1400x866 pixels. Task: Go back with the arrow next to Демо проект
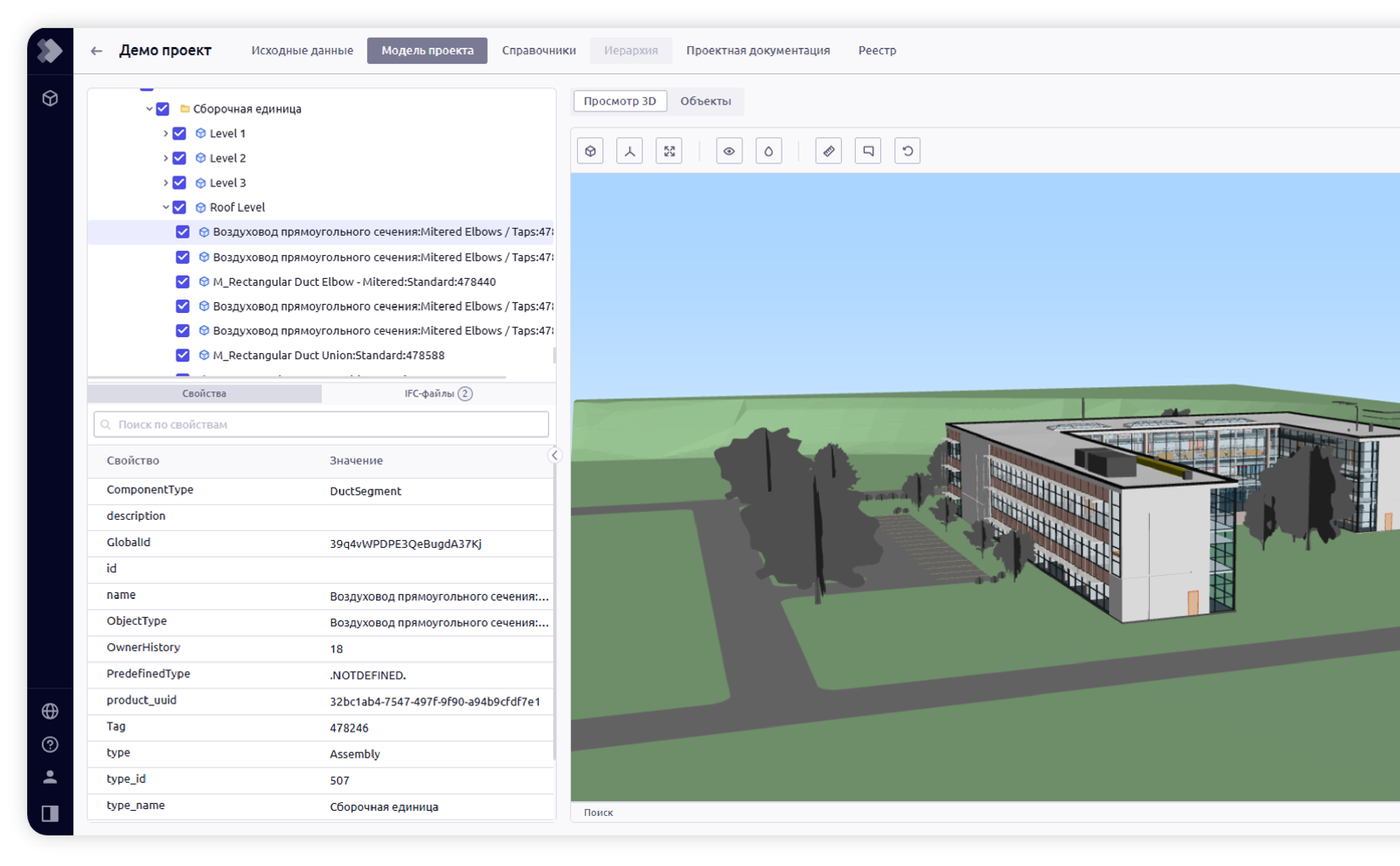click(x=96, y=51)
